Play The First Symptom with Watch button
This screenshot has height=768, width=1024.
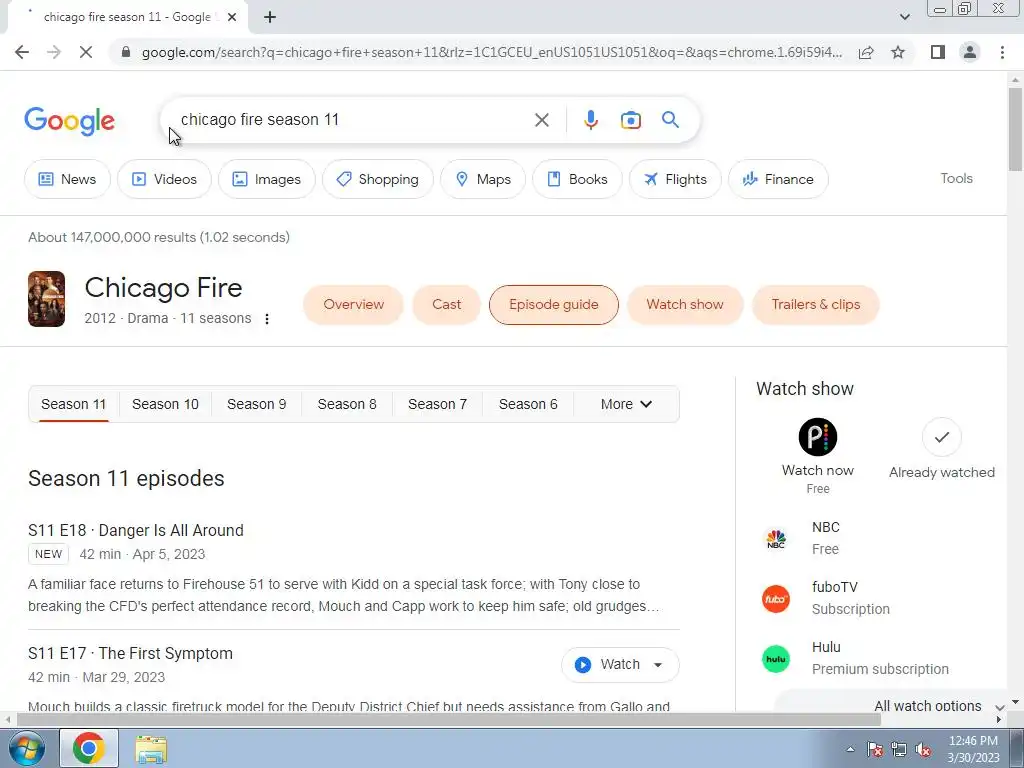(608, 665)
